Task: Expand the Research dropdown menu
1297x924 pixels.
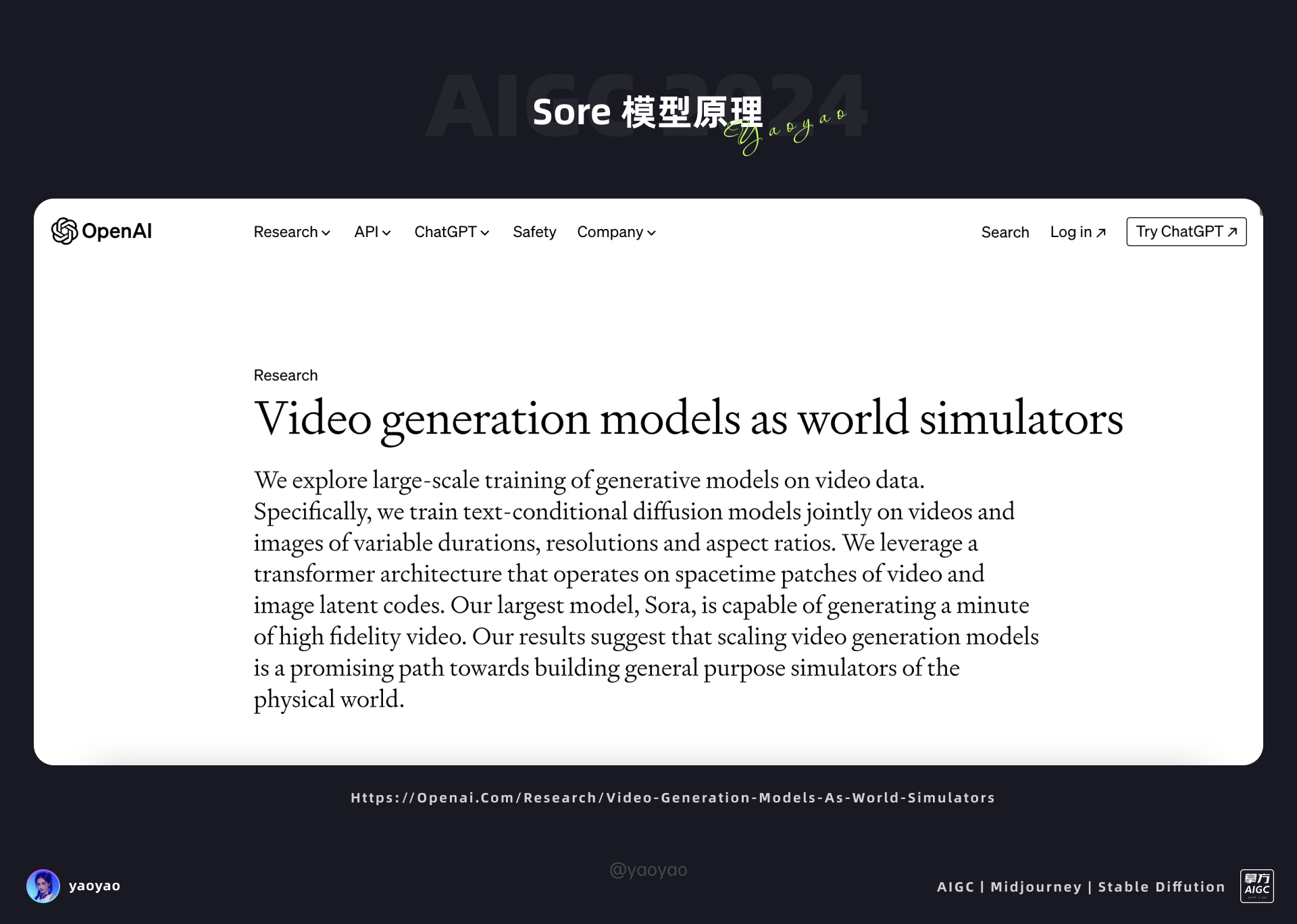Action: click(x=291, y=232)
